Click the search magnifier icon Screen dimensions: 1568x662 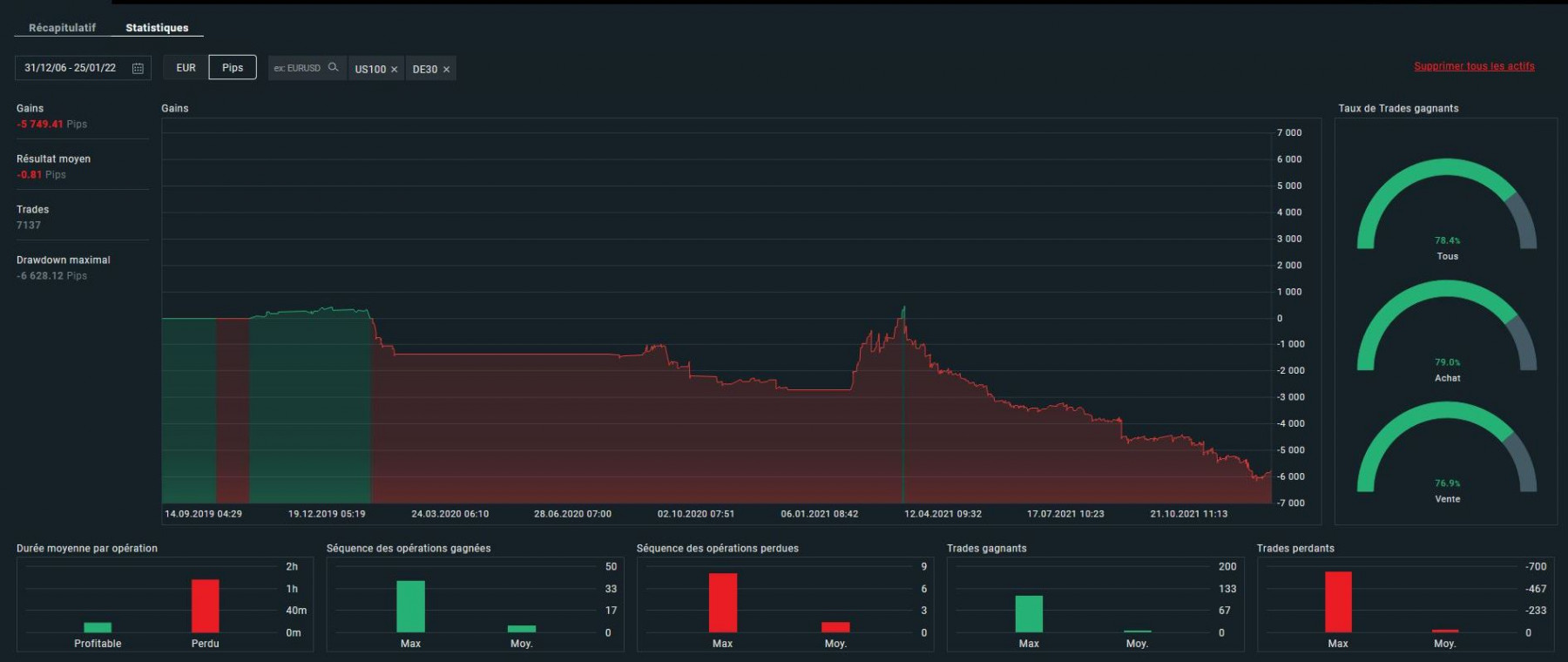click(x=333, y=67)
